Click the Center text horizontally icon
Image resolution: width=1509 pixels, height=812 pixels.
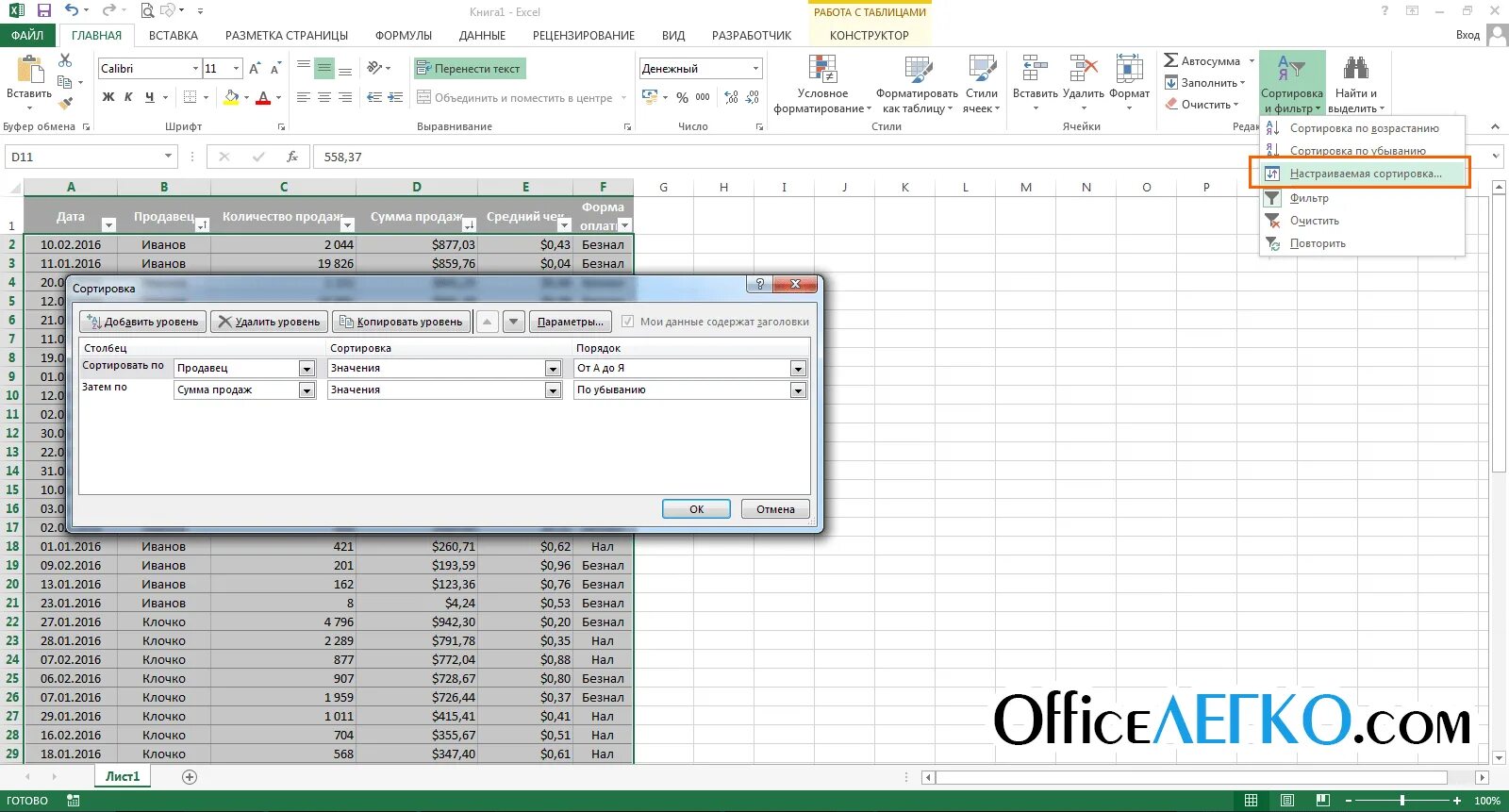pos(324,97)
